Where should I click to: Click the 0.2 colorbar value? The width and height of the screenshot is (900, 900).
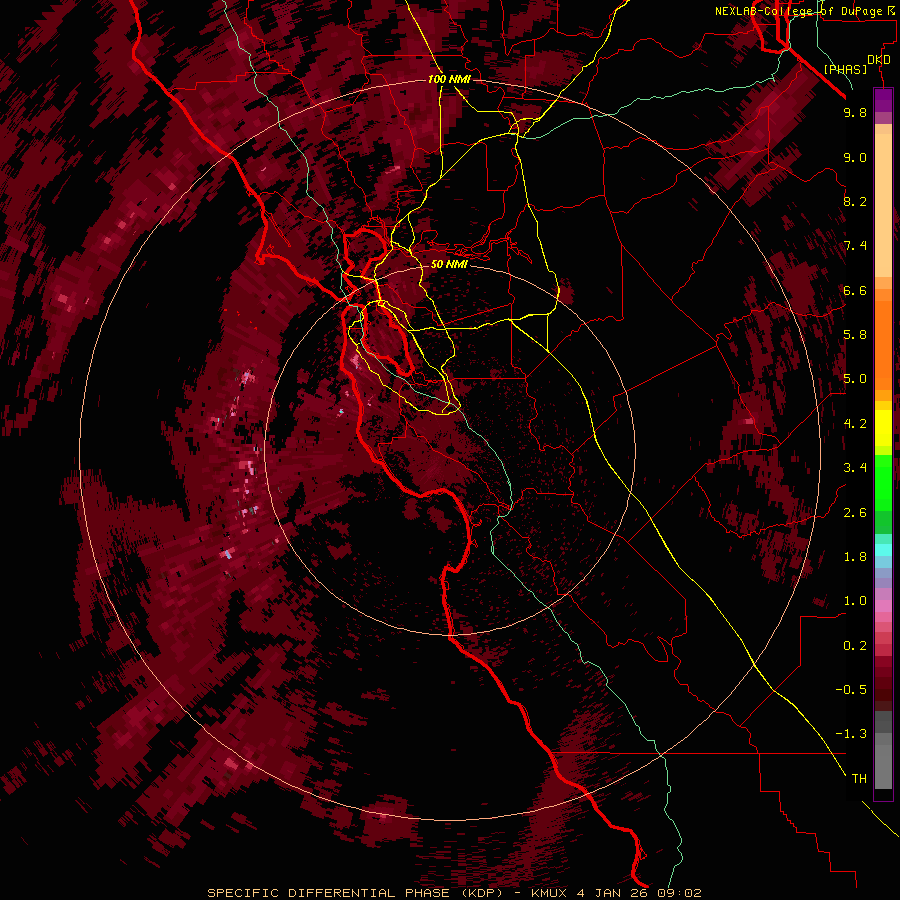pyautogui.click(x=855, y=646)
